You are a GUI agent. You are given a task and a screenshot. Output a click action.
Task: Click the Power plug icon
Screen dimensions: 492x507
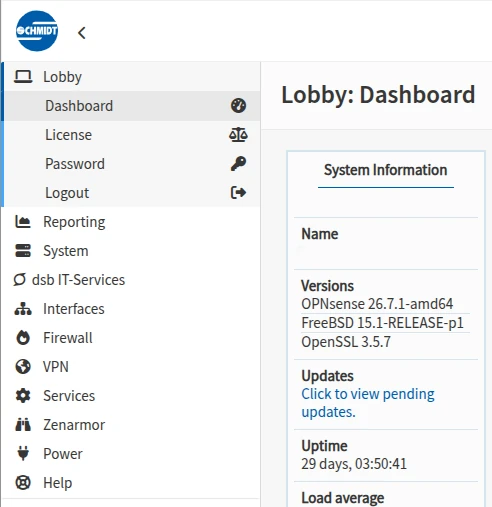coord(23,453)
